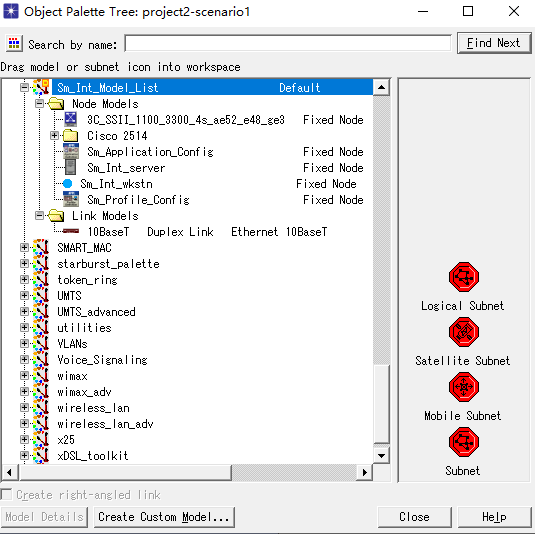Screen dimensions: 535x534
Task: Click the Sm_Application_Config node icon
Action: (71, 151)
